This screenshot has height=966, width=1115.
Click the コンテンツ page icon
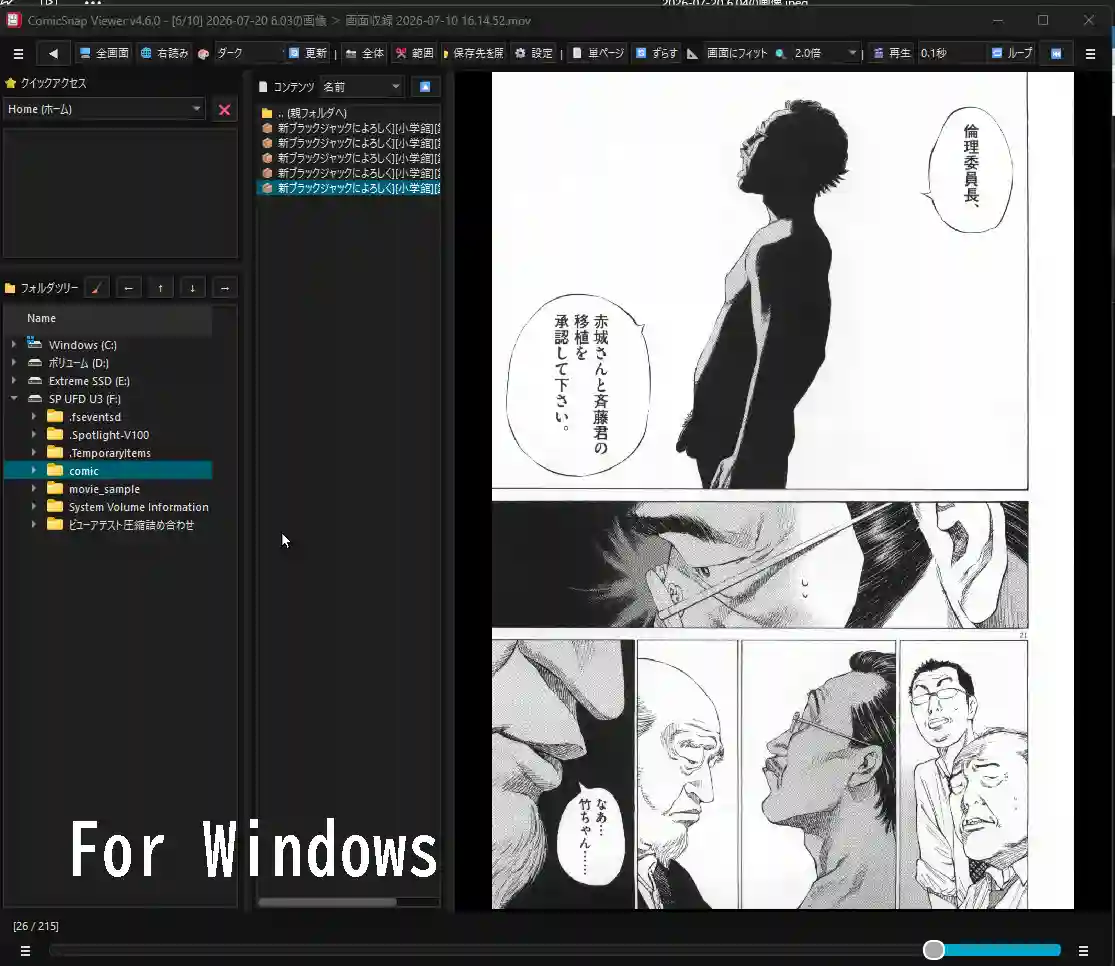click(x=263, y=87)
